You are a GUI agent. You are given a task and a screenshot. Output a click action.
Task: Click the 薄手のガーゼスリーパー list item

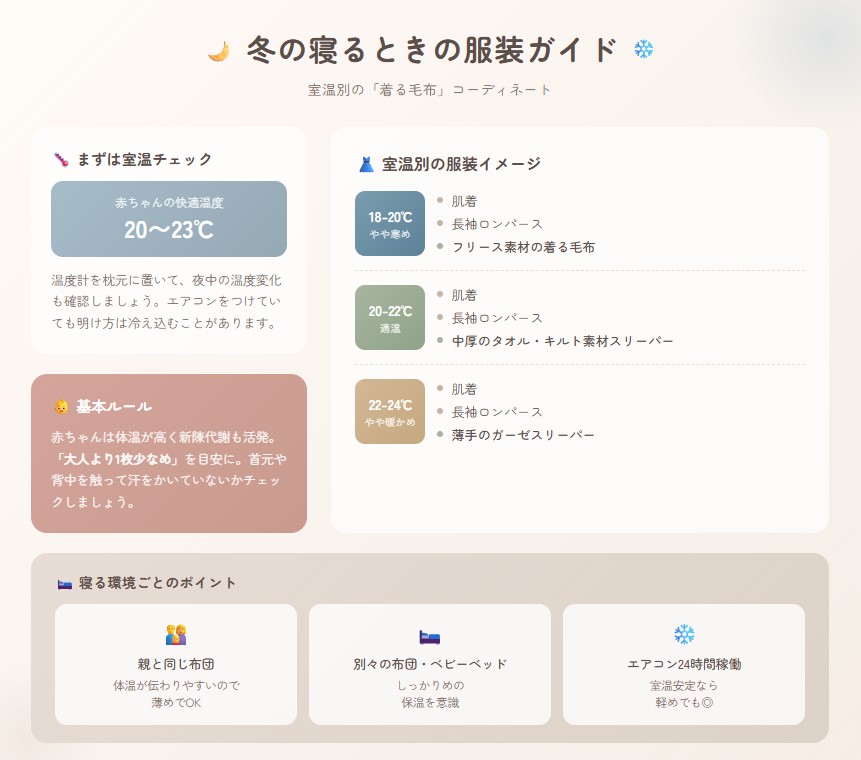(523, 435)
